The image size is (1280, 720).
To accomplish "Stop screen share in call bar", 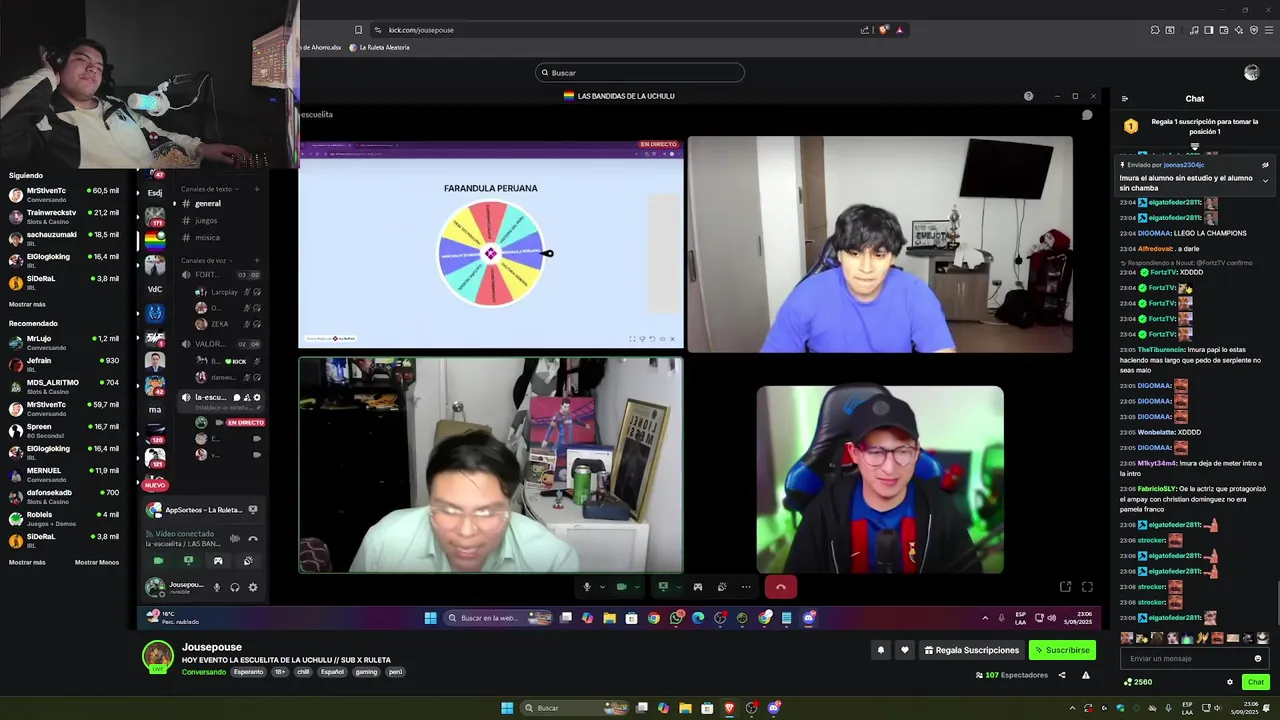I will (662, 587).
